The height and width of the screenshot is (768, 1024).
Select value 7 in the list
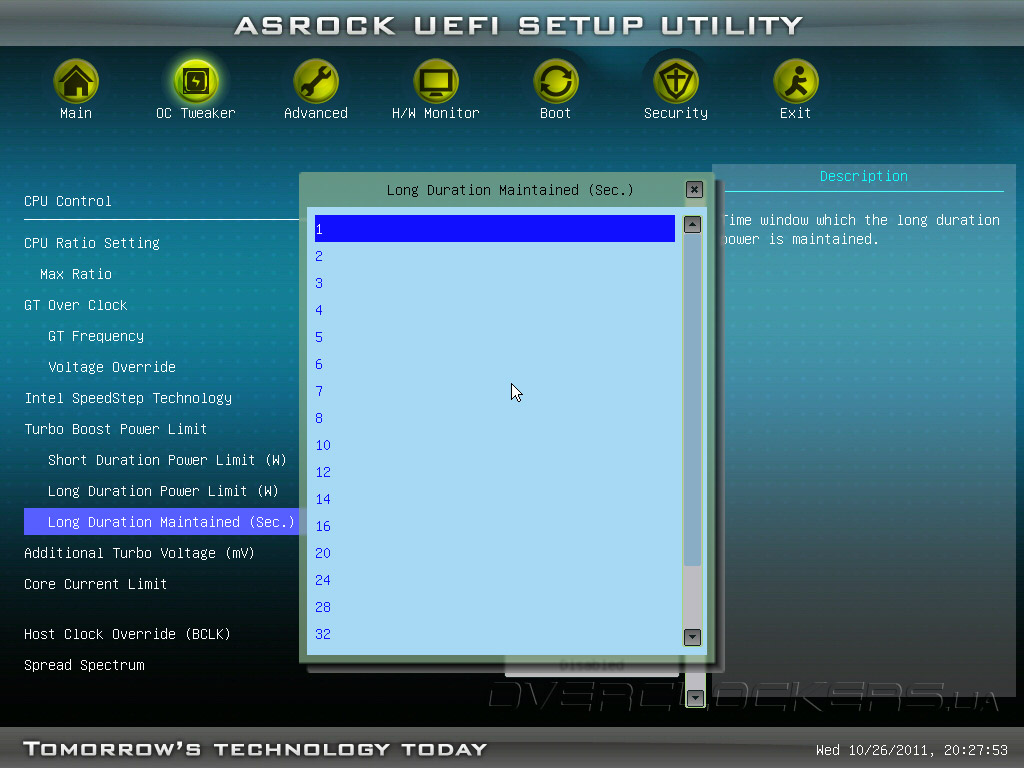(x=494, y=391)
